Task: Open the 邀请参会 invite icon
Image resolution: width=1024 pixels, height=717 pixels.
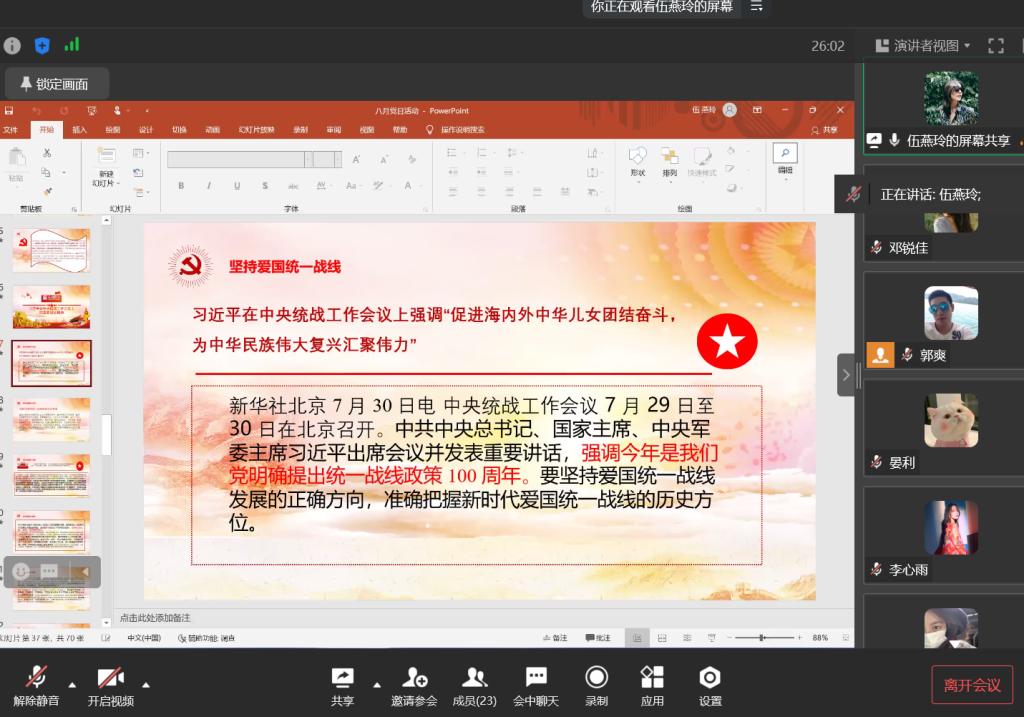Action: [x=414, y=685]
